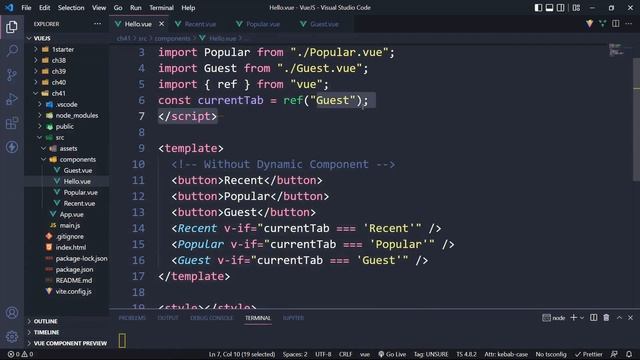
Task: Open the Manage gear icon
Action: point(12,337)
